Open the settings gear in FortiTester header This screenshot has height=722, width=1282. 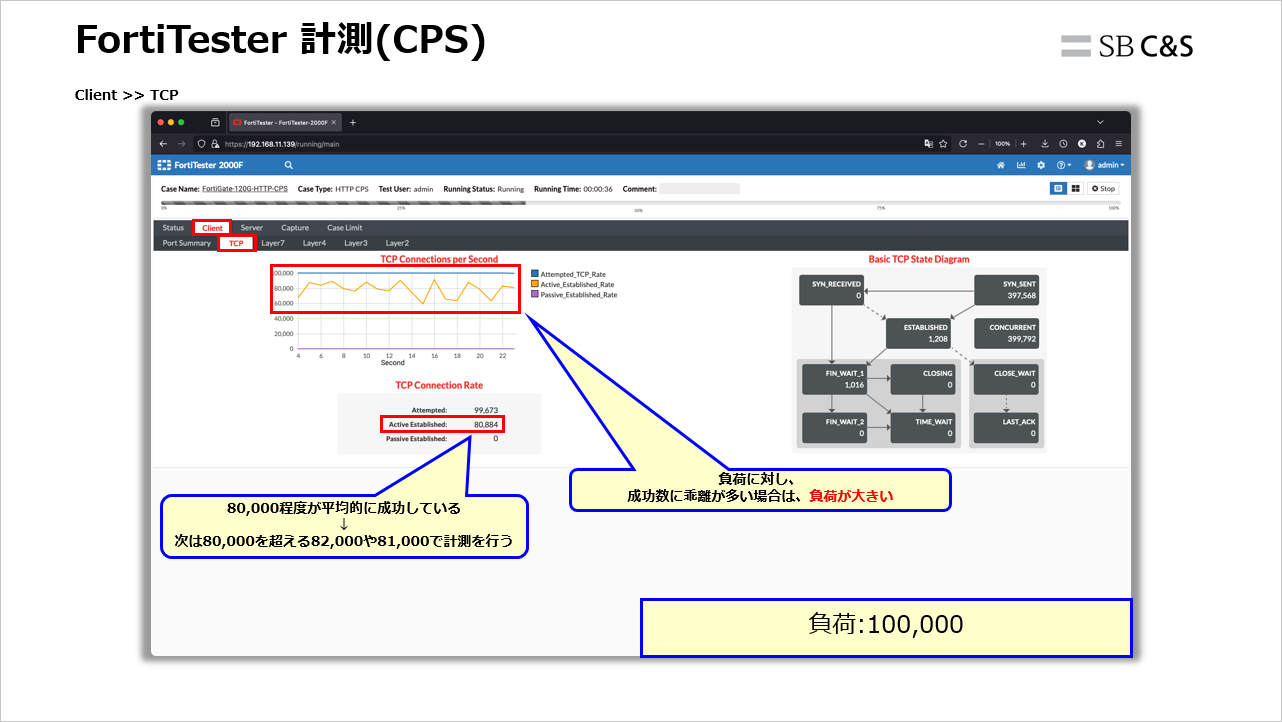(1041, 165)
